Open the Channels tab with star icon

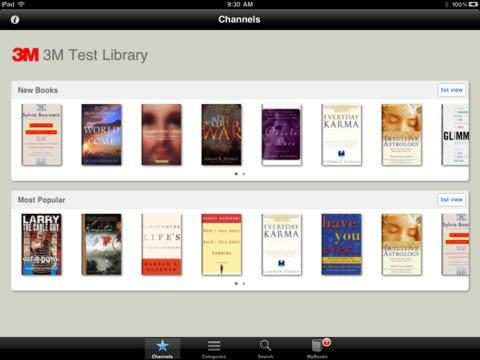[162, 349]
